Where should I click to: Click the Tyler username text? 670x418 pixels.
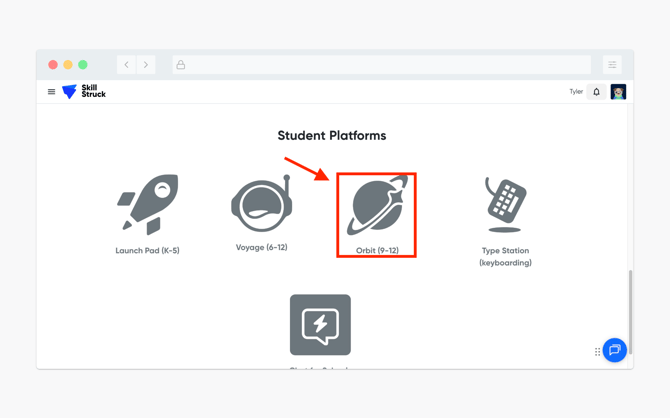click(576, 91)
